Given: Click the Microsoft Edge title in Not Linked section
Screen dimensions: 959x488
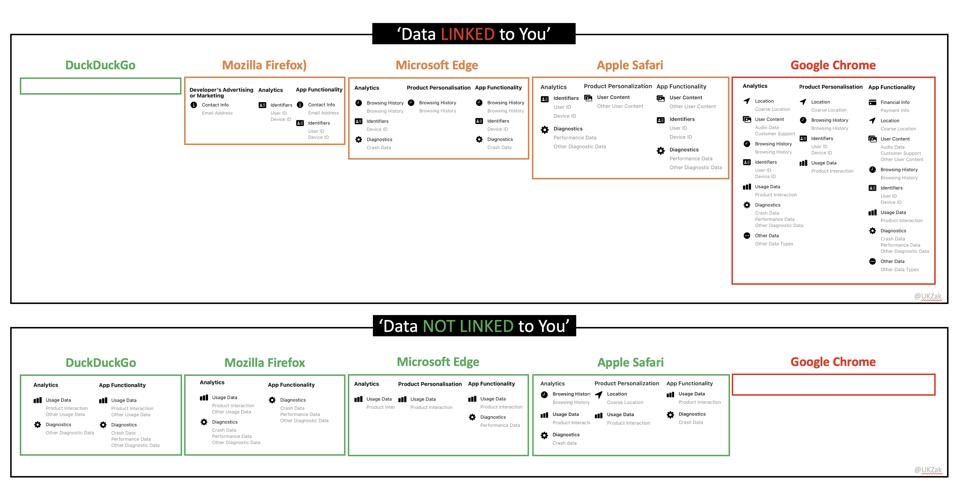Looking at the screenshot, I should (x=438, y=362).
